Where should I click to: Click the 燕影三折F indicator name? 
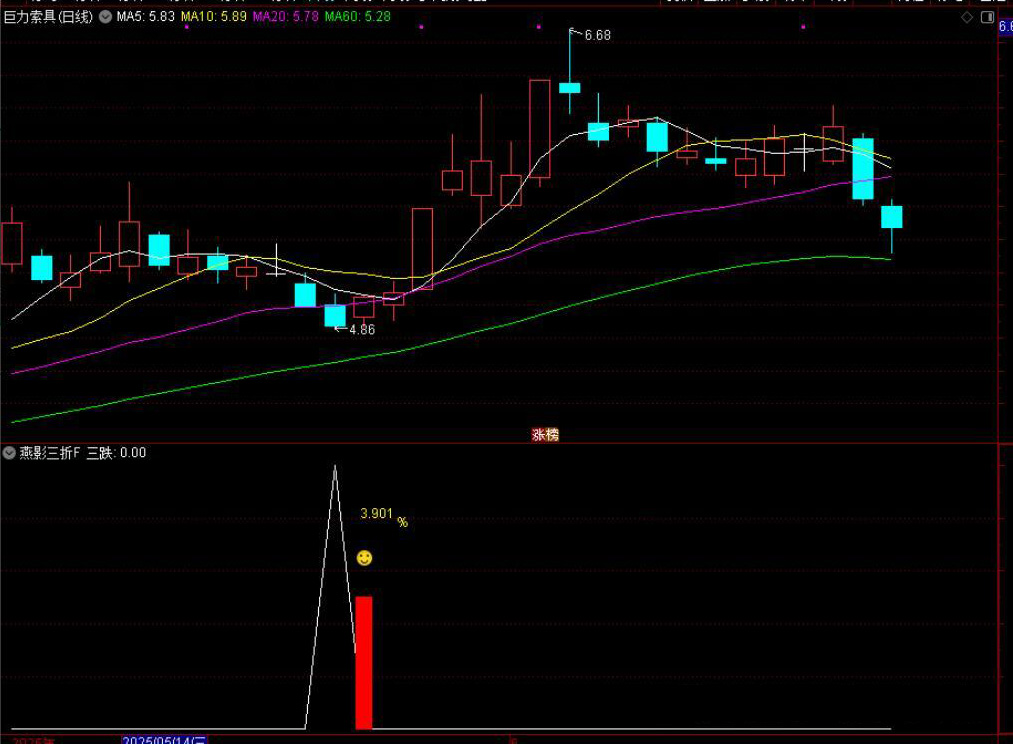pyautogui.click(x=50, y=453)
